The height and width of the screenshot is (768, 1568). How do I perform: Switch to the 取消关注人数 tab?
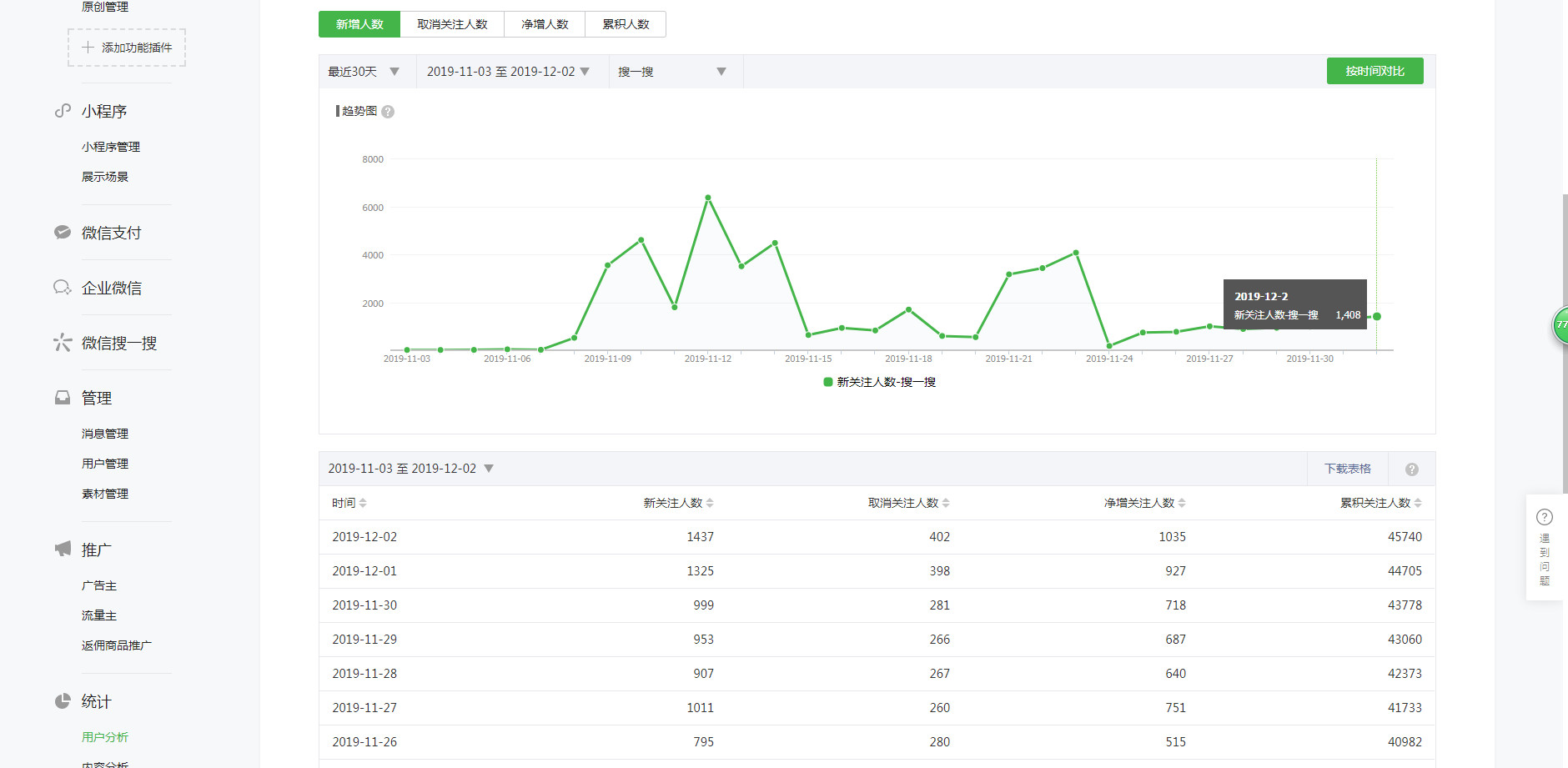(x=452, y=24)
